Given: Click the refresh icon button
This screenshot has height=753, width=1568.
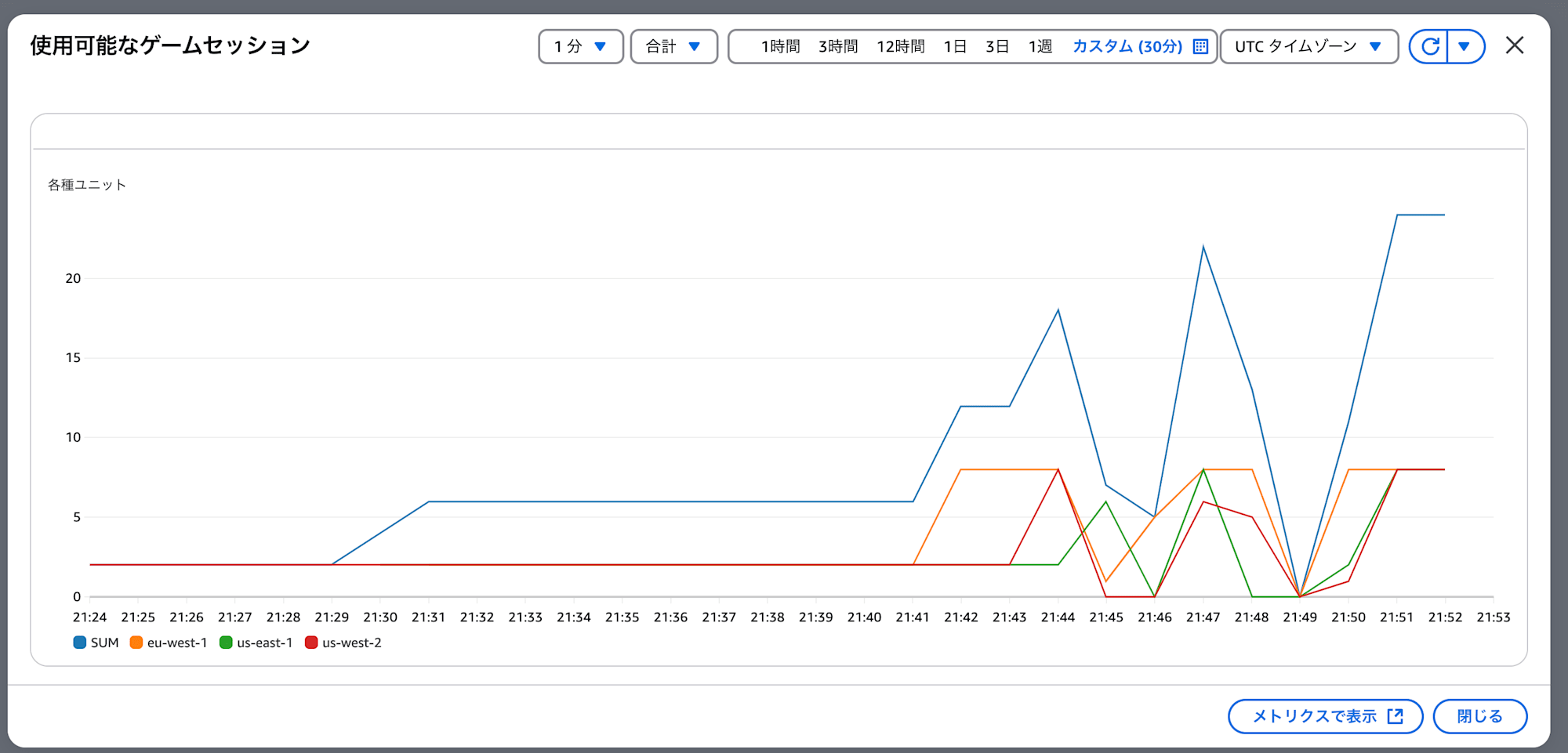Looking at the screenshot, I should click(x=1429, y=46).
